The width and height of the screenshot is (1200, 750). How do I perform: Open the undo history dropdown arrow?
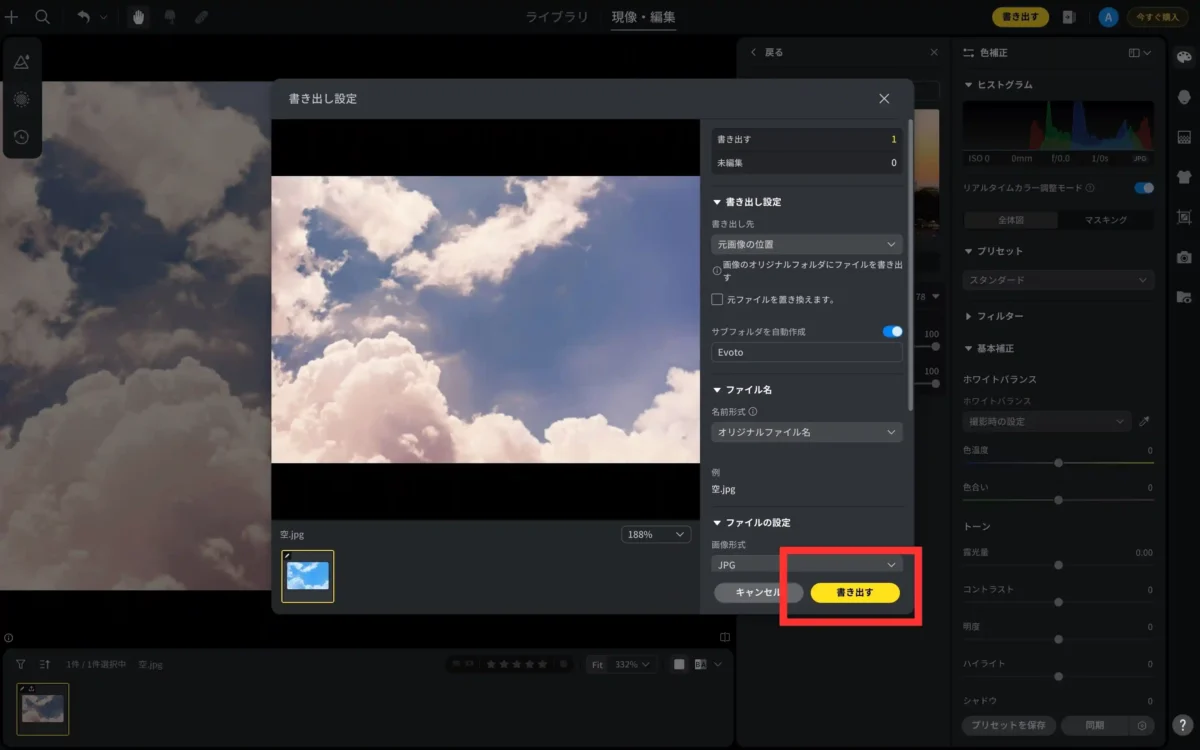tap(104, 17)
